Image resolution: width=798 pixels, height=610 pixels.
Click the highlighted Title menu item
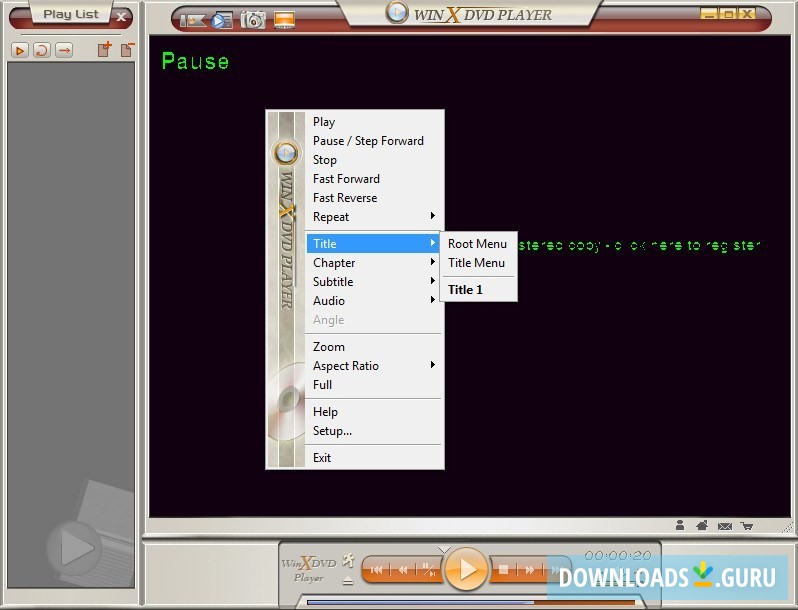click(x=375, y=244)
